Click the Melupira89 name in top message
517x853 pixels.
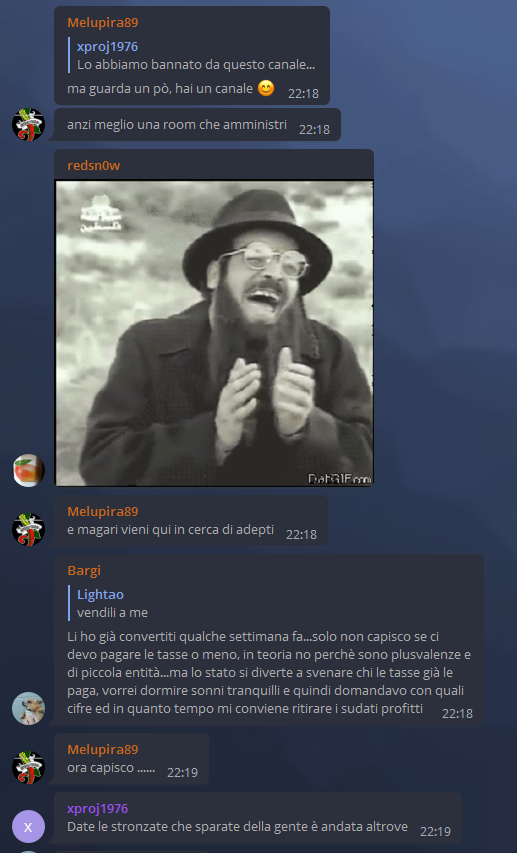click(x=102, y=22)
